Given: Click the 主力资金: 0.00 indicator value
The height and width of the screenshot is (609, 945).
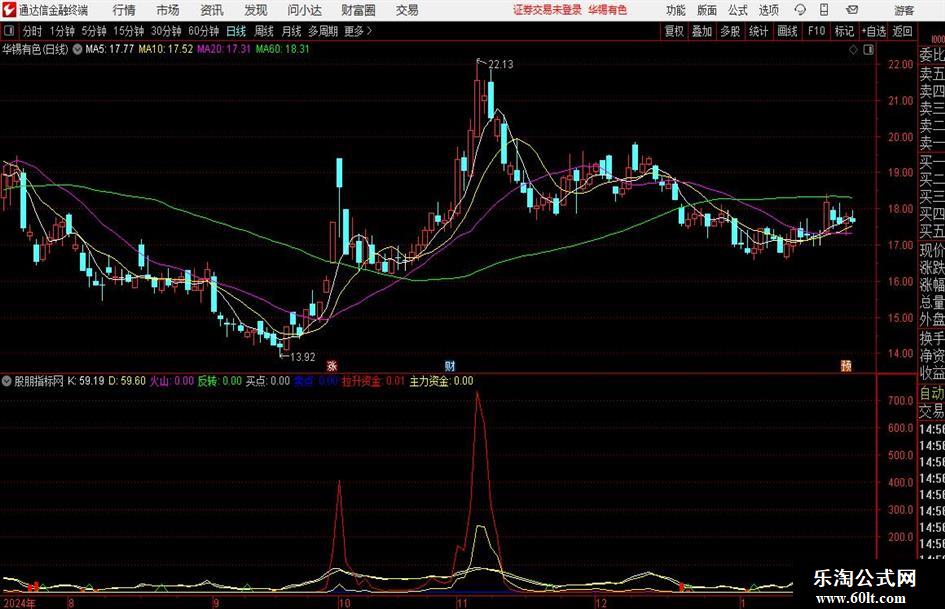Looking at the screenshot, I should (x=441, y=381).
